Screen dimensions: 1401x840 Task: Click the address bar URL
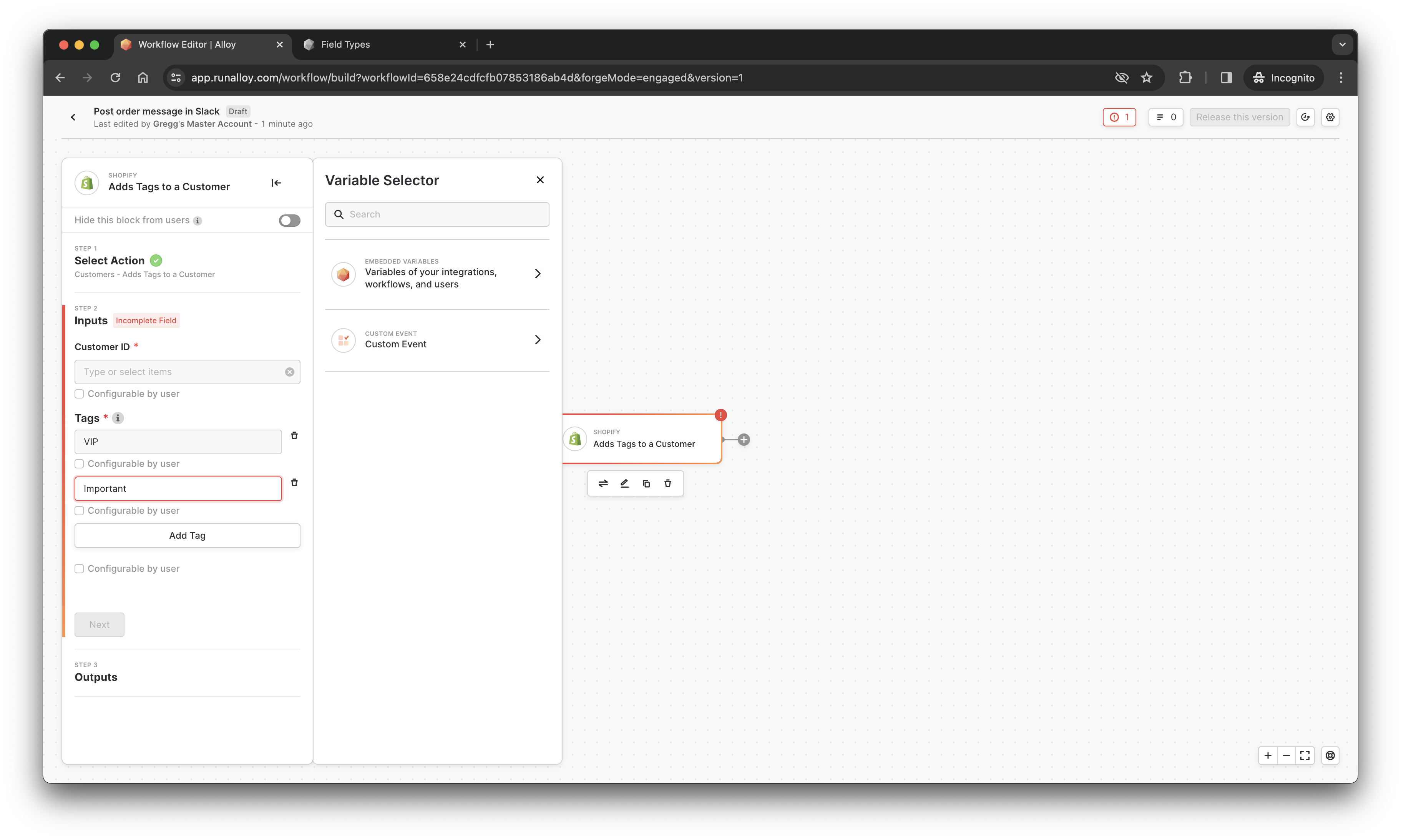pyautogui.click(x=466, y=78)
